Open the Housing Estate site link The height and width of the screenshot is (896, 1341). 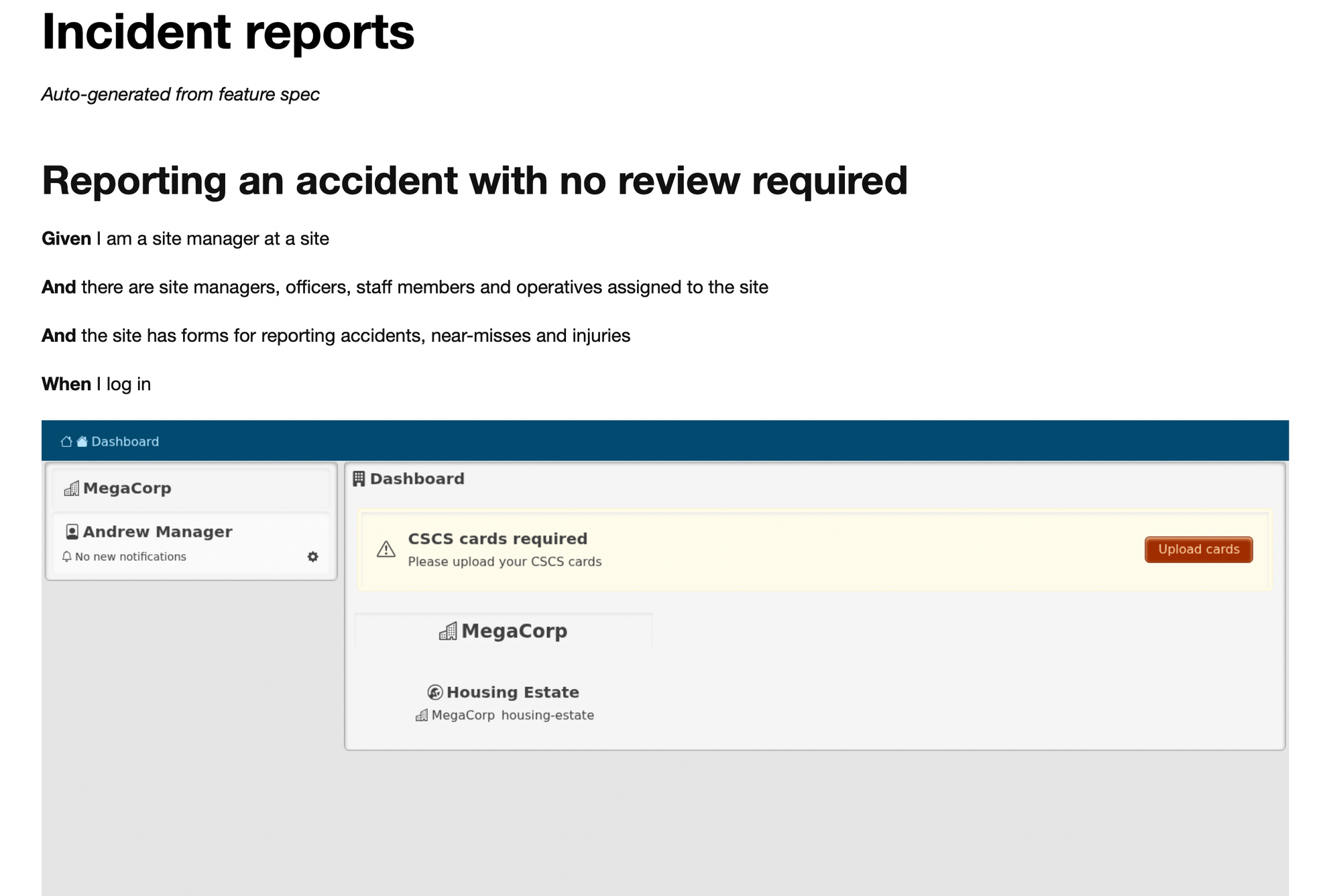pyautogui.click(x=513, y=692)
